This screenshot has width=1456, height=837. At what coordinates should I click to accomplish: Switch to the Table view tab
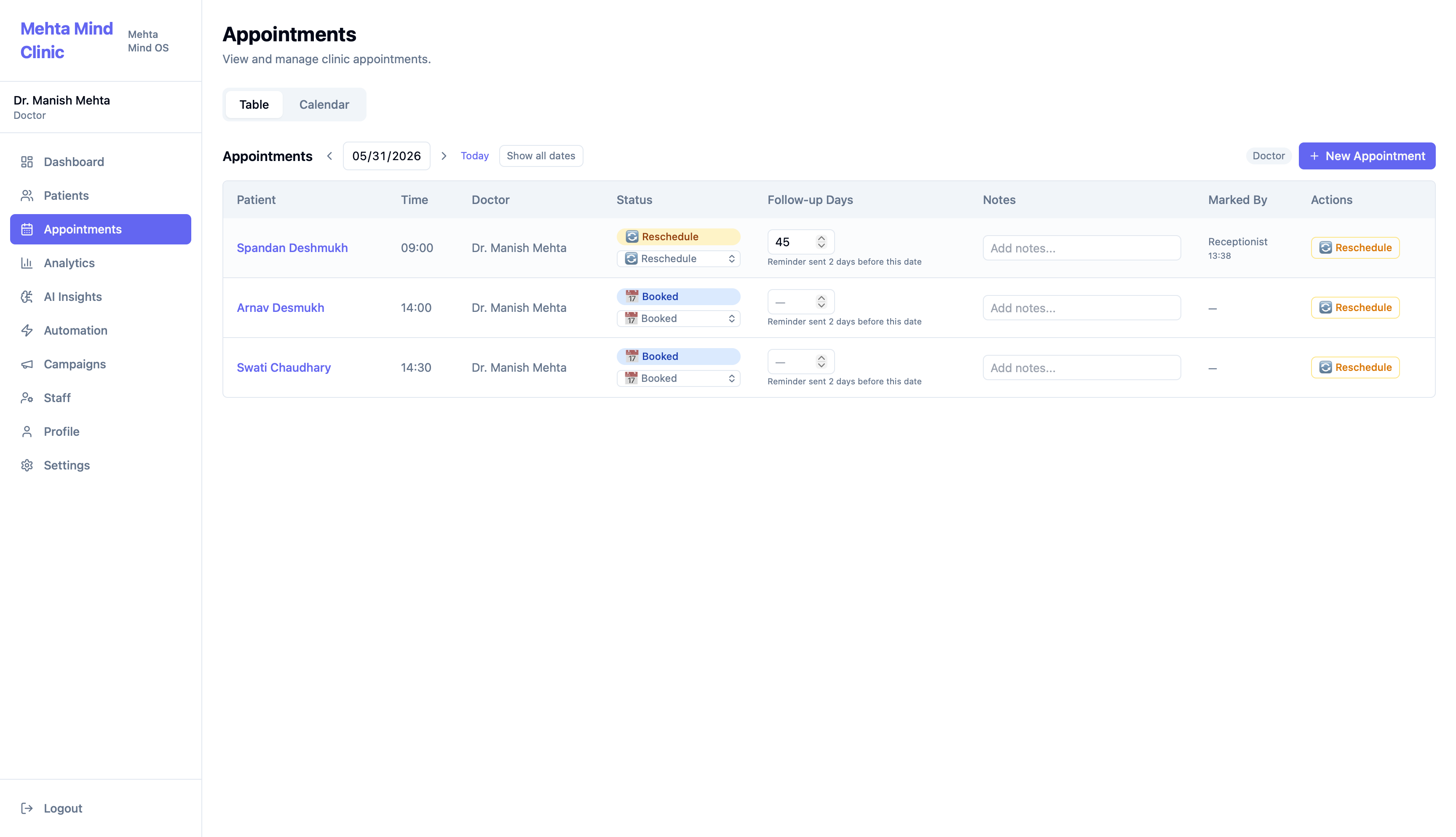point(254,105)
